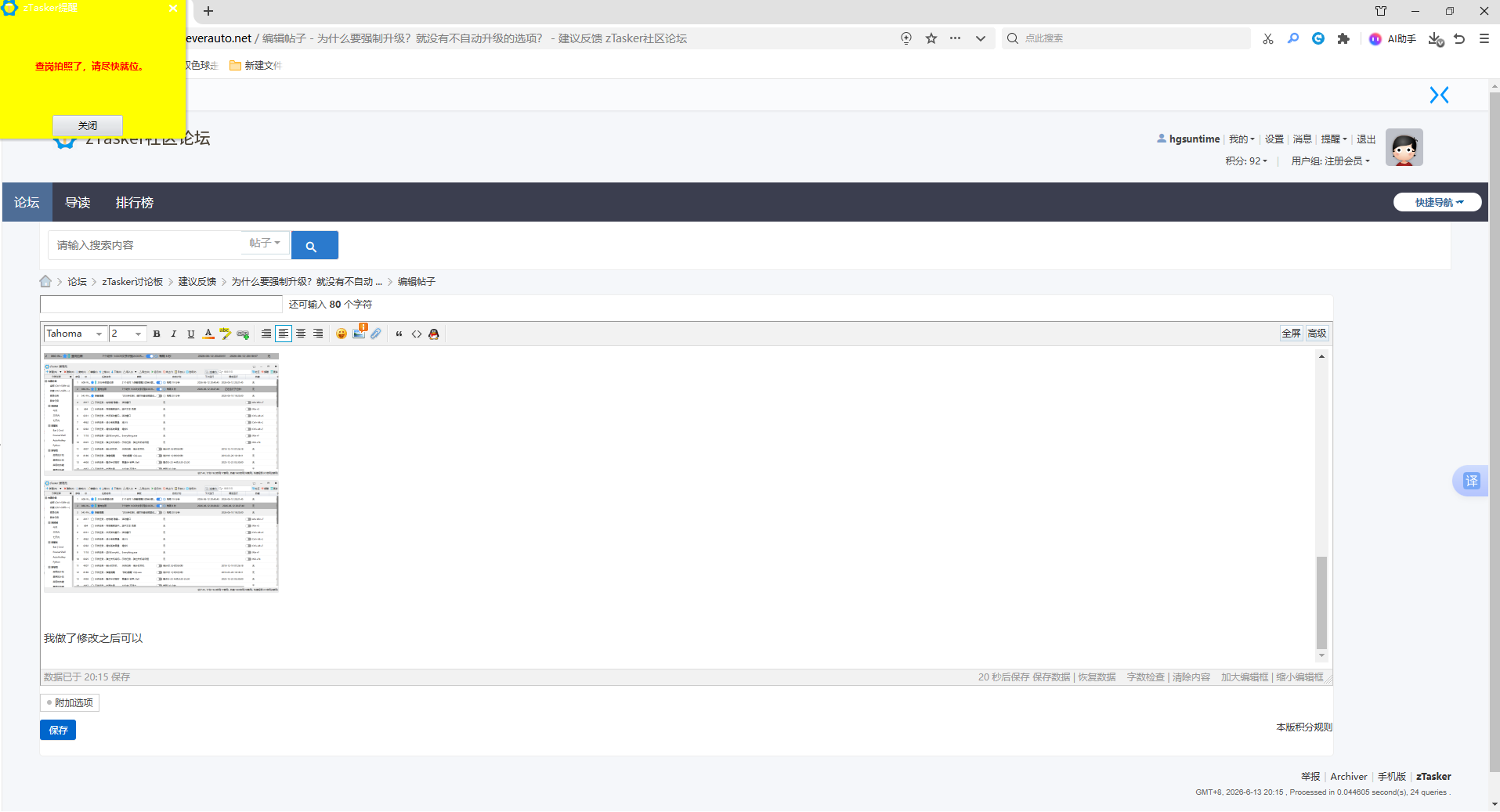The width and height of the screenshot is (1500, 812).
Task: Click the post title input field
Action: coord(161,305)
